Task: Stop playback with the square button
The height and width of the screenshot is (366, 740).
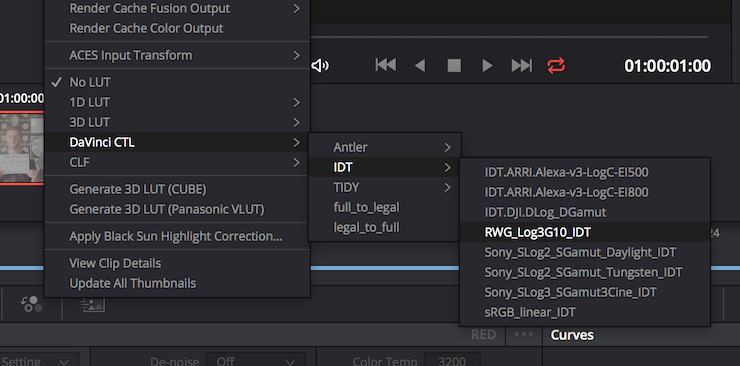Action: [x=454, y=65]
